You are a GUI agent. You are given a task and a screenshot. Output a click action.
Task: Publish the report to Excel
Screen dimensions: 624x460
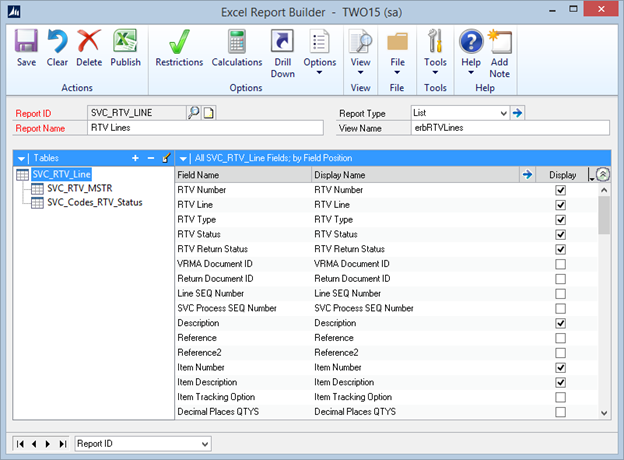(x=125, y=41)
